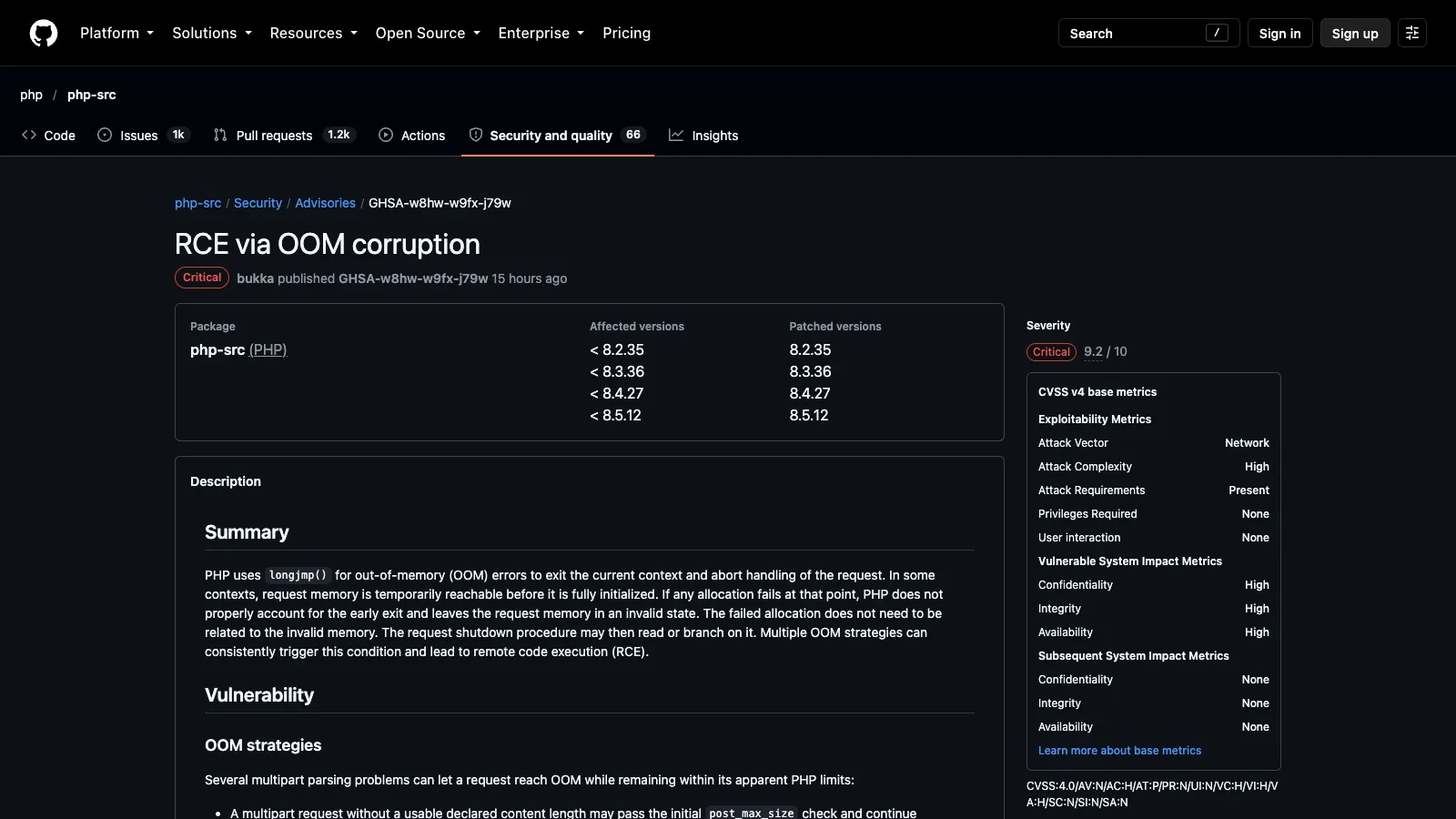Open the GitHub home logo
Viewport: 1456px width, 819px height.
44,33
